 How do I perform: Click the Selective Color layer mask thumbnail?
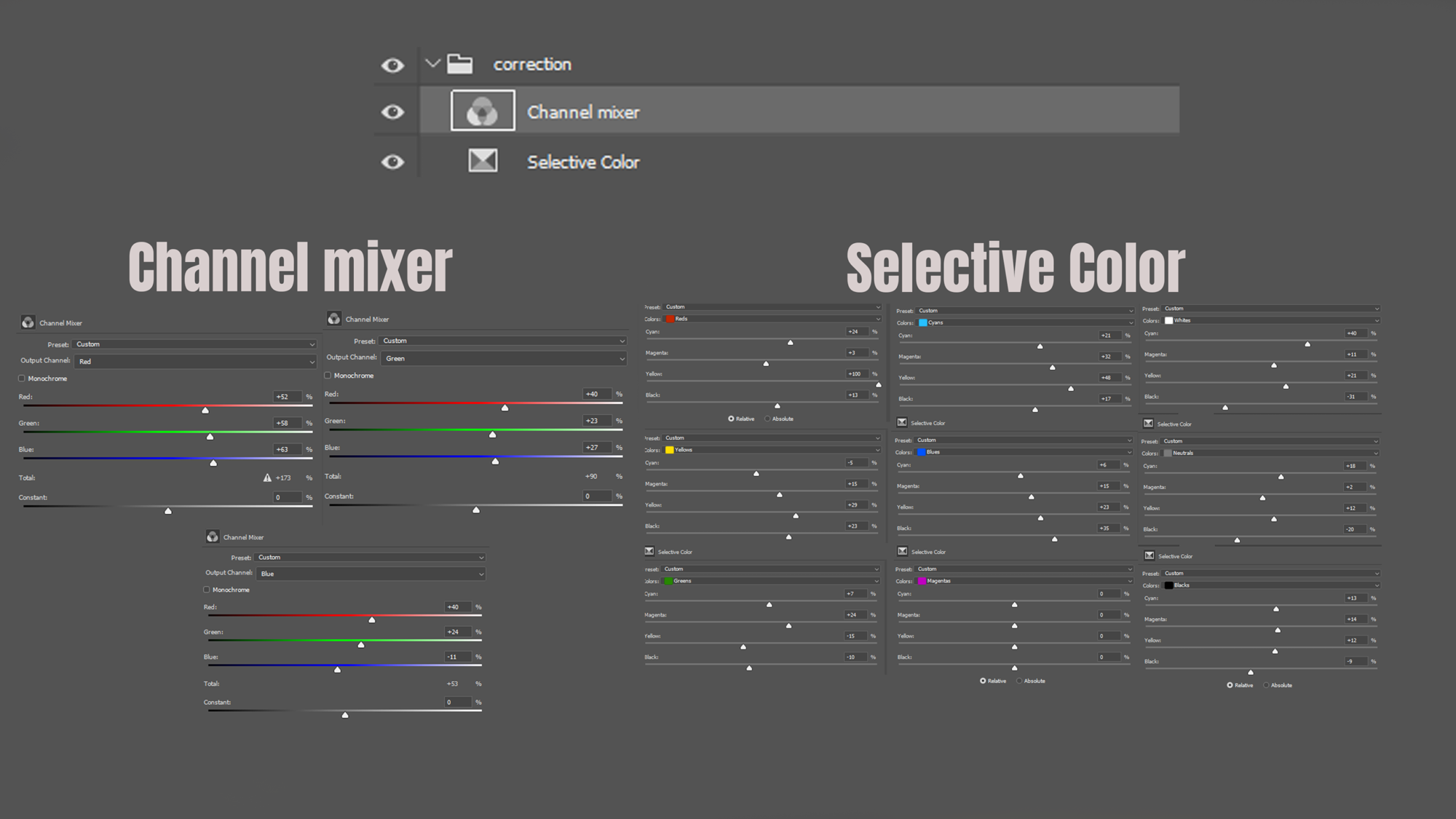(483, 161)
